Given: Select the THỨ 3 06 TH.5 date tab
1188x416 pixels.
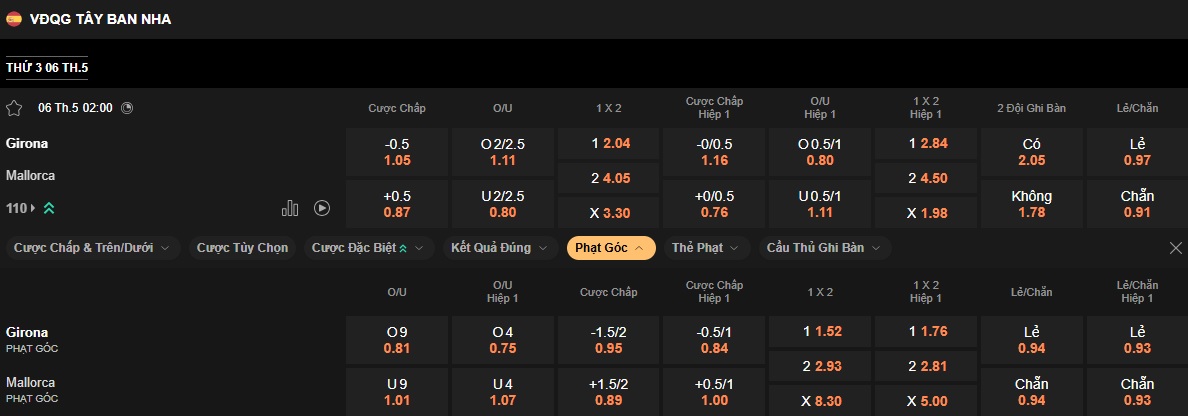Looking at the screenshot, I should point(47,67).
